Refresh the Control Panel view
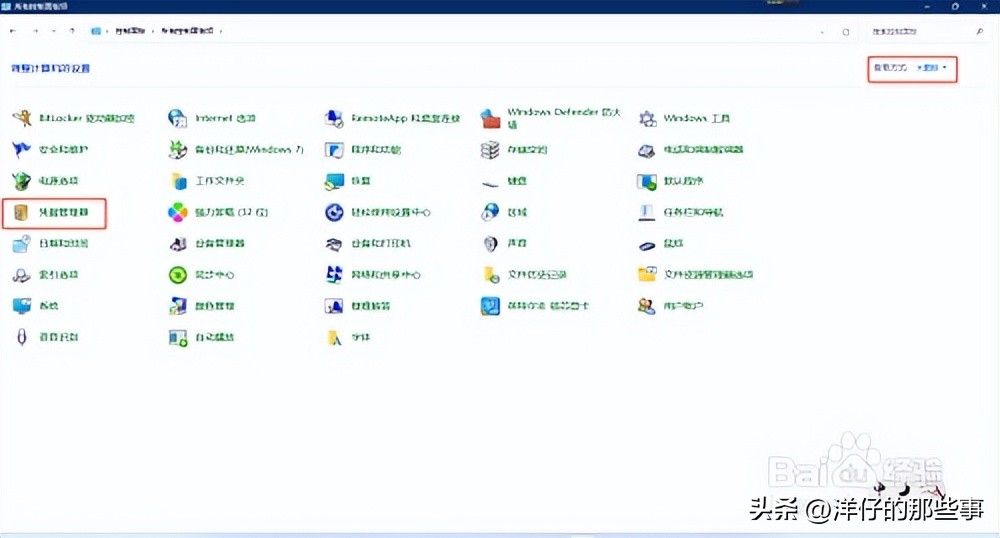 click(846, 32)
